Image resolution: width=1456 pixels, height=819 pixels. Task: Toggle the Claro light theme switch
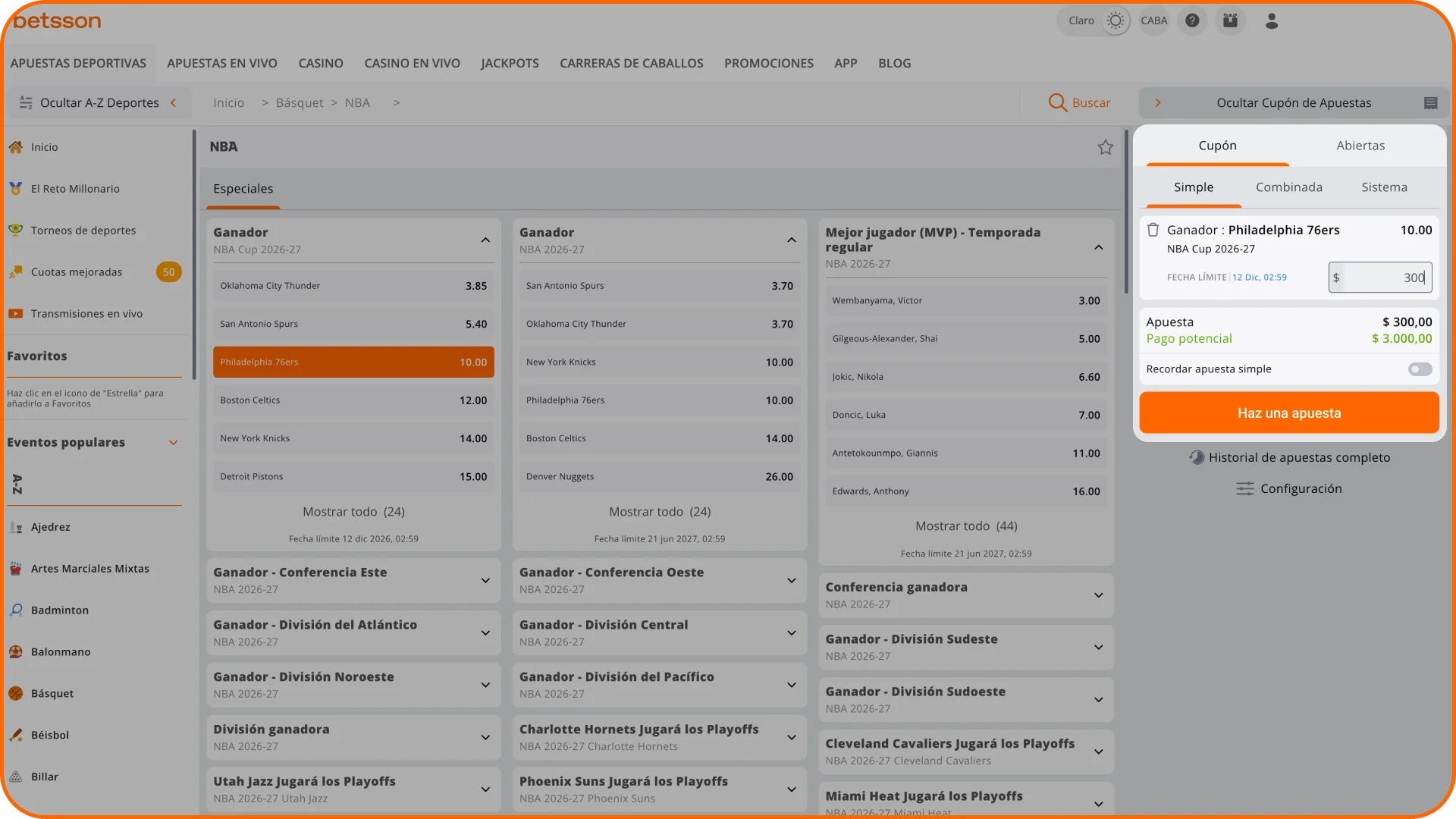pyautogui.click(x=1115, y=20)
